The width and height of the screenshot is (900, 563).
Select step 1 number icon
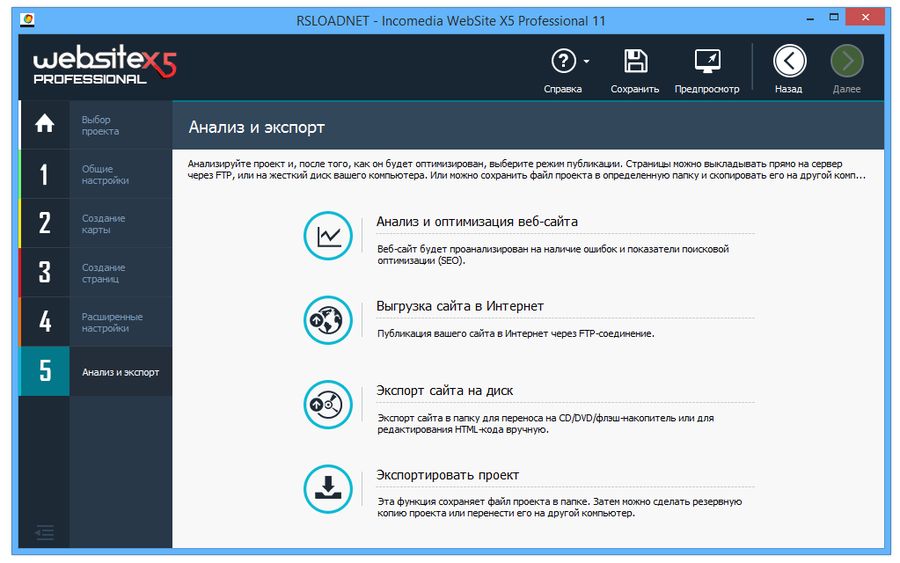[44, 174]
